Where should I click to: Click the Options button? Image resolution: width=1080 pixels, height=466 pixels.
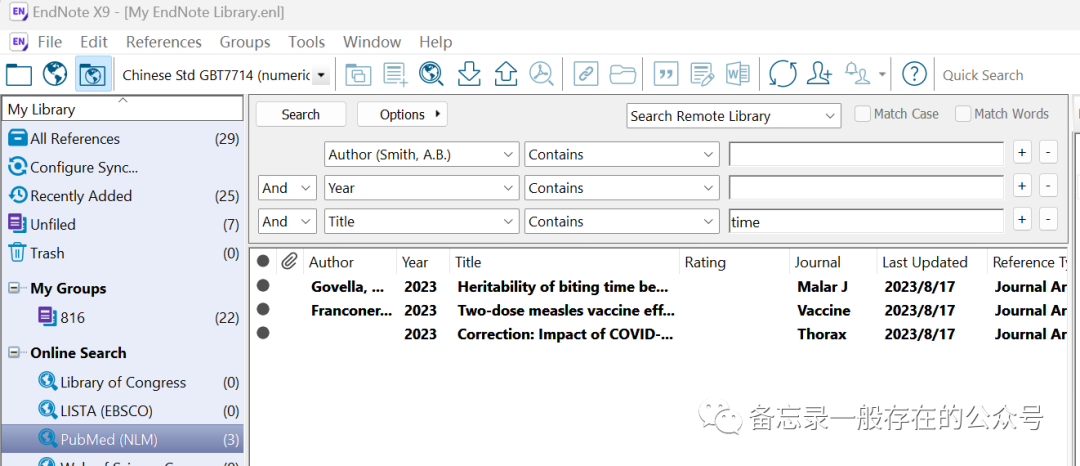402,114
